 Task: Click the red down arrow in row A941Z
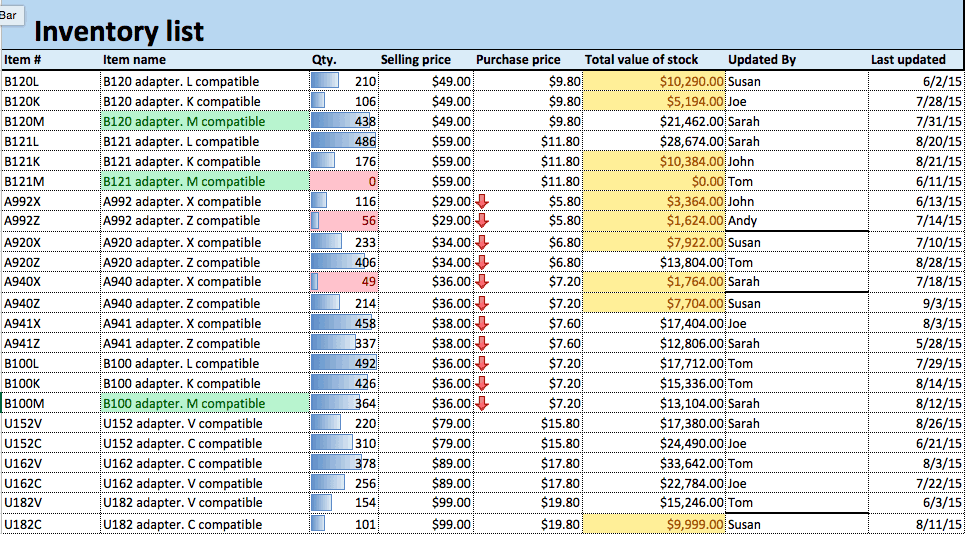[x=483, y=344]
